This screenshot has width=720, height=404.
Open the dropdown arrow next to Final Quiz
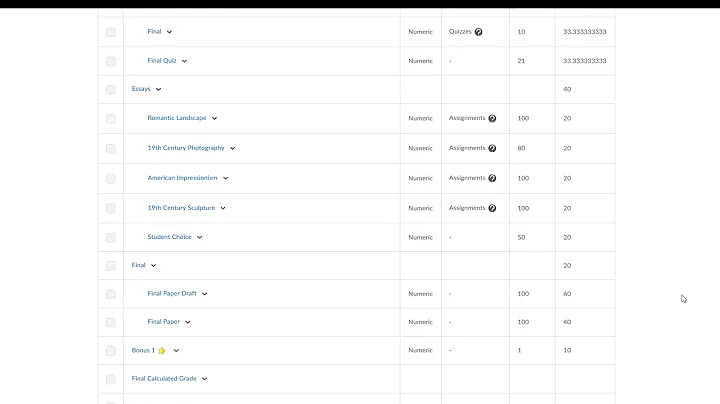coord(184,61)
